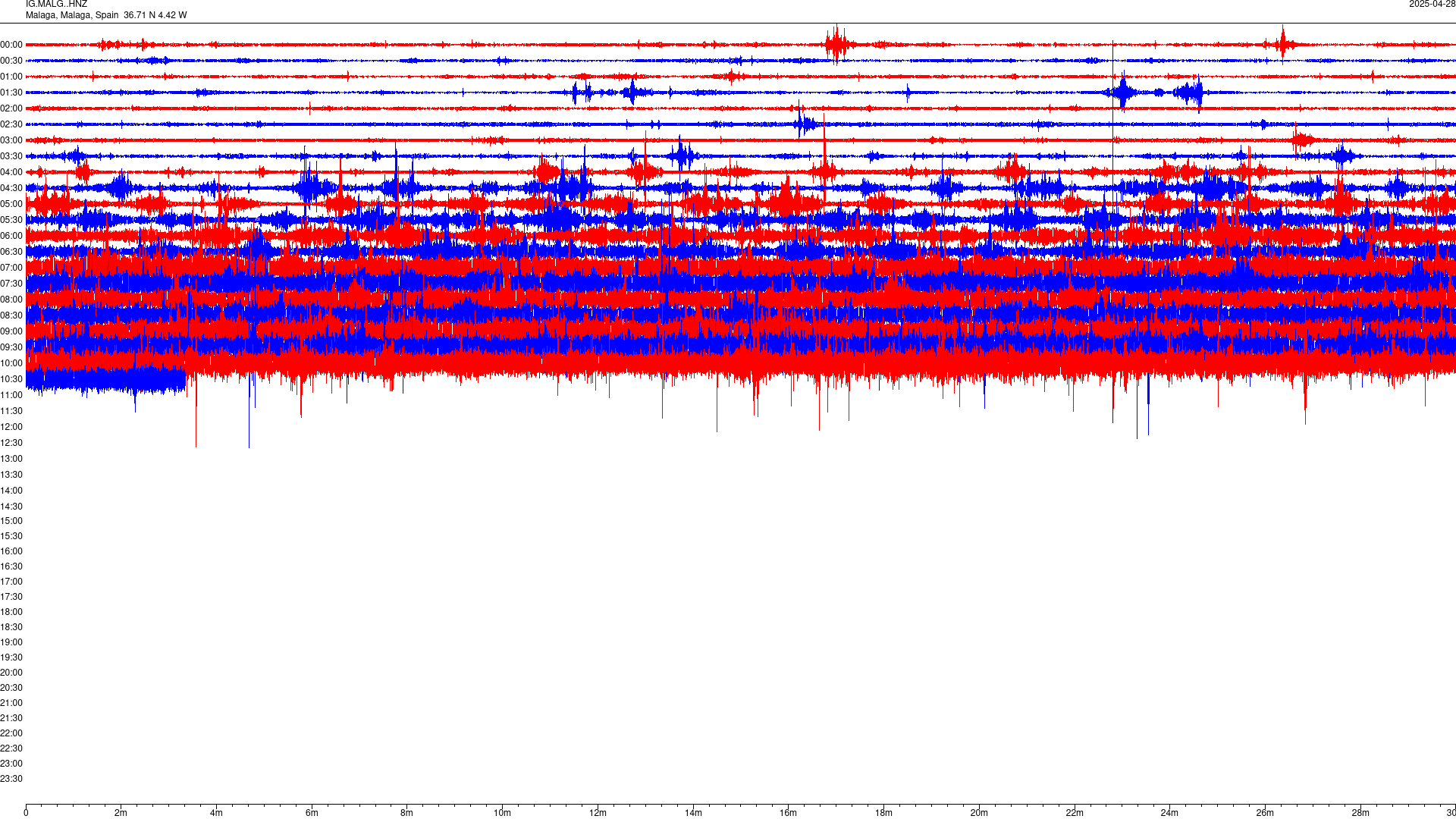Select the 01:30 time row label
The width and height of the screenshot is (1456, 819).
point(11,93)
